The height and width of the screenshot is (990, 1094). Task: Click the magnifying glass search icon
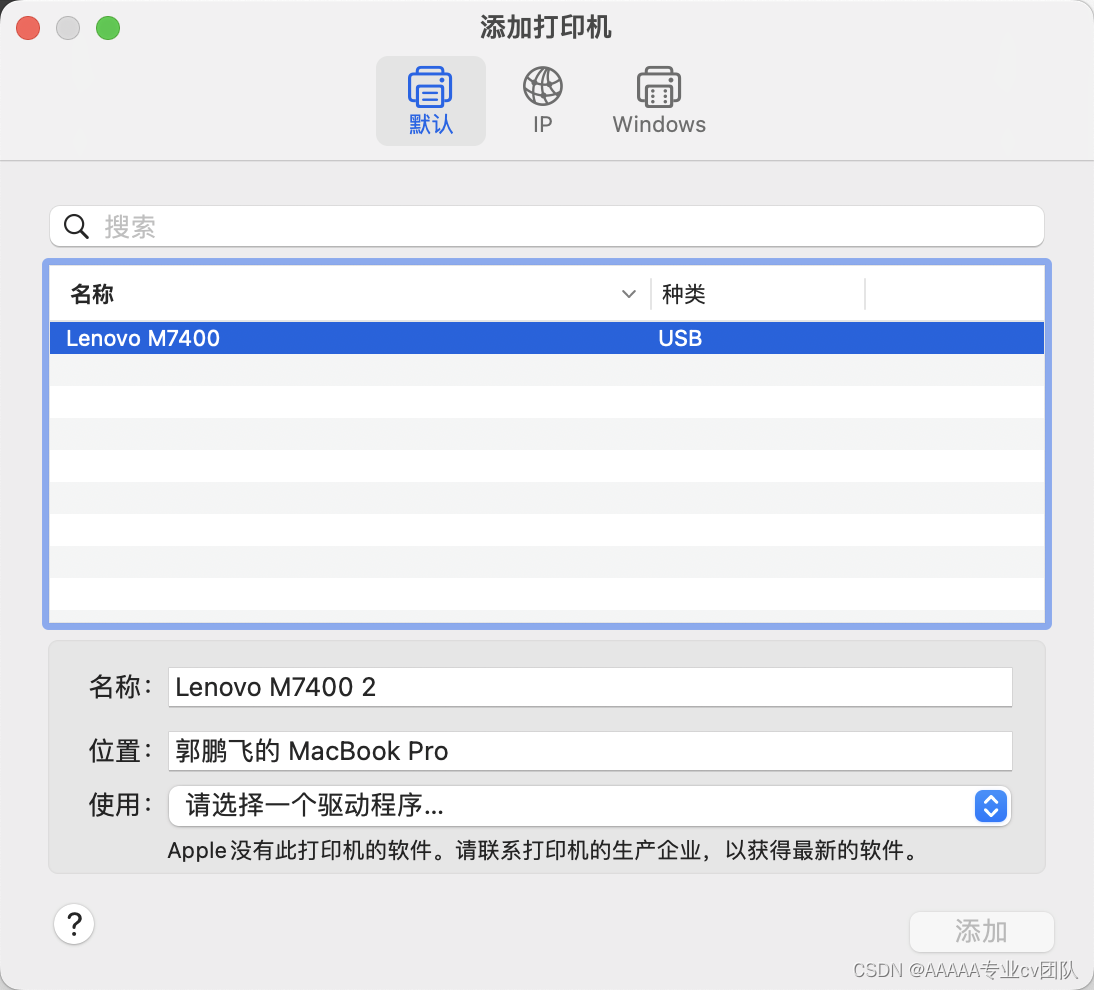coord(76,227)
